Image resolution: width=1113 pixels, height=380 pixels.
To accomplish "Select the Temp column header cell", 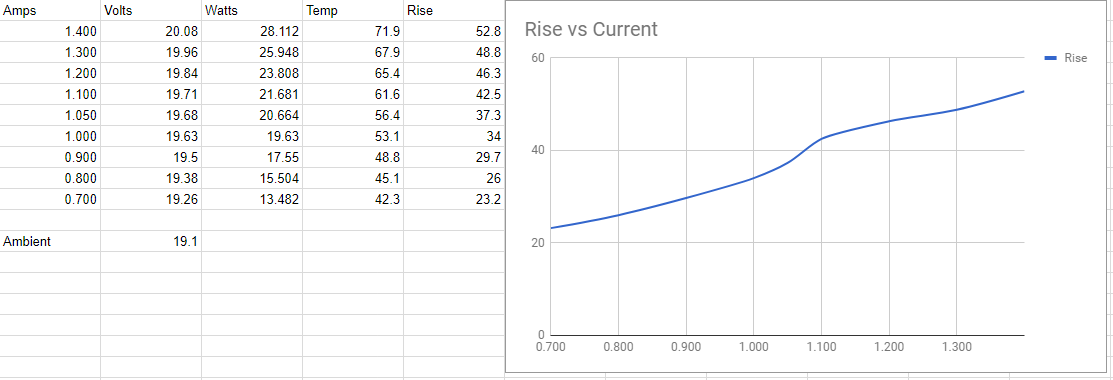I will click(x=353, y=11).
